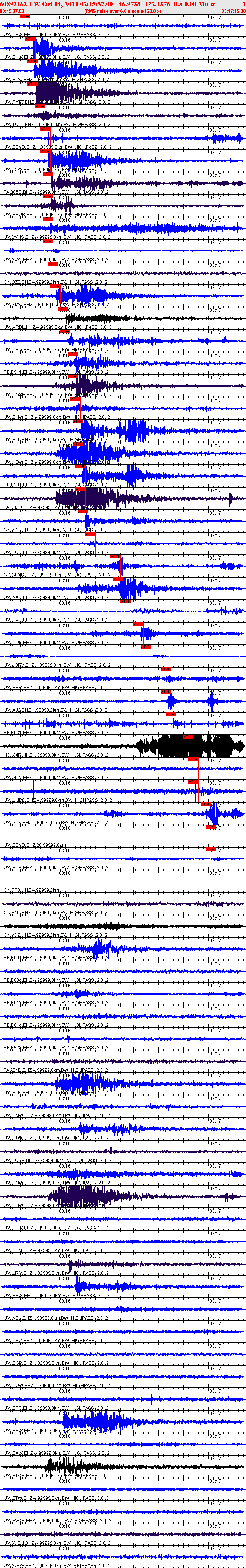
Task: Click the start time label 03:15:37.00
Action: (x=12, y=11)
